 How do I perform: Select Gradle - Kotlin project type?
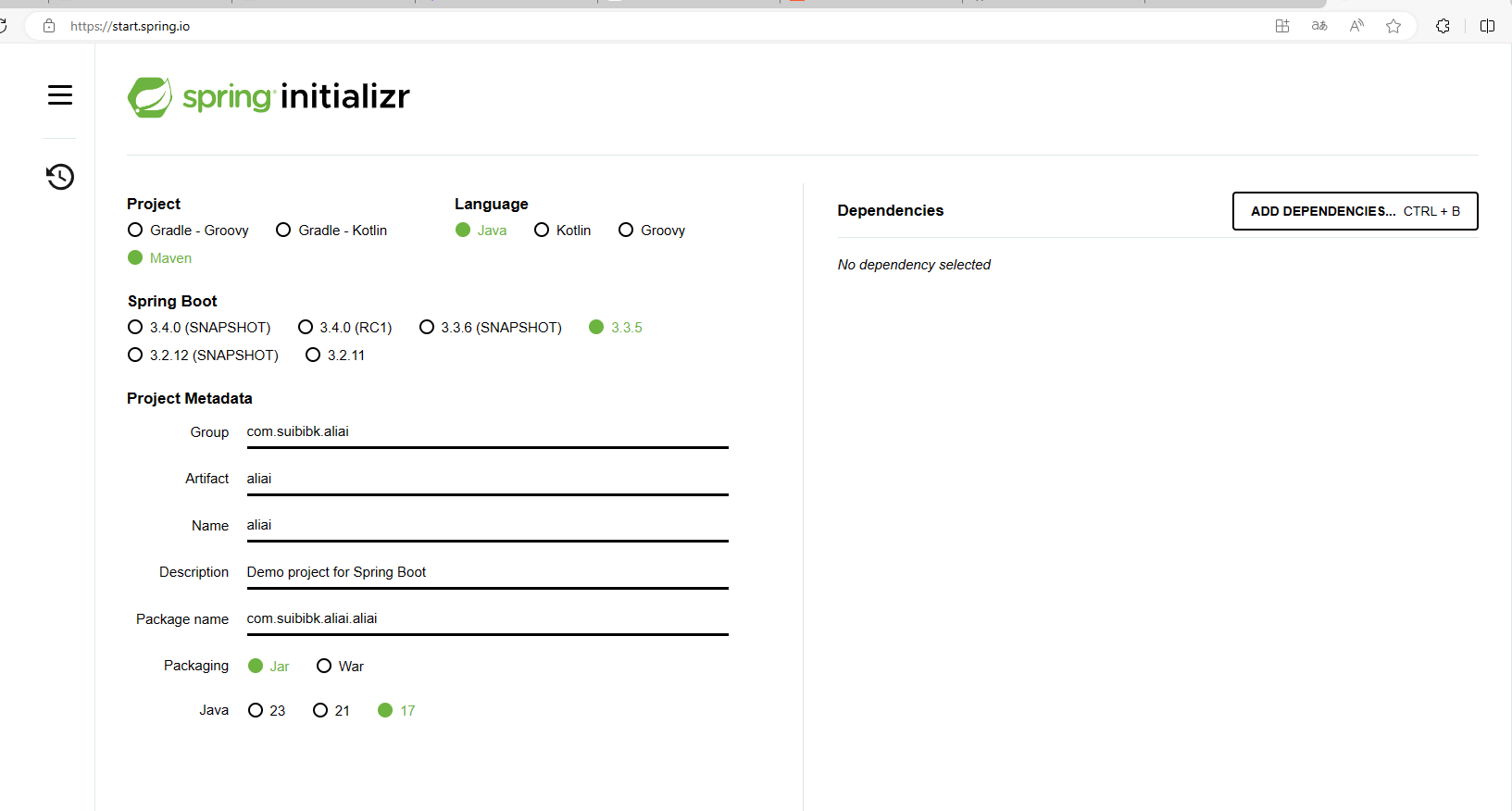point(331,231)
